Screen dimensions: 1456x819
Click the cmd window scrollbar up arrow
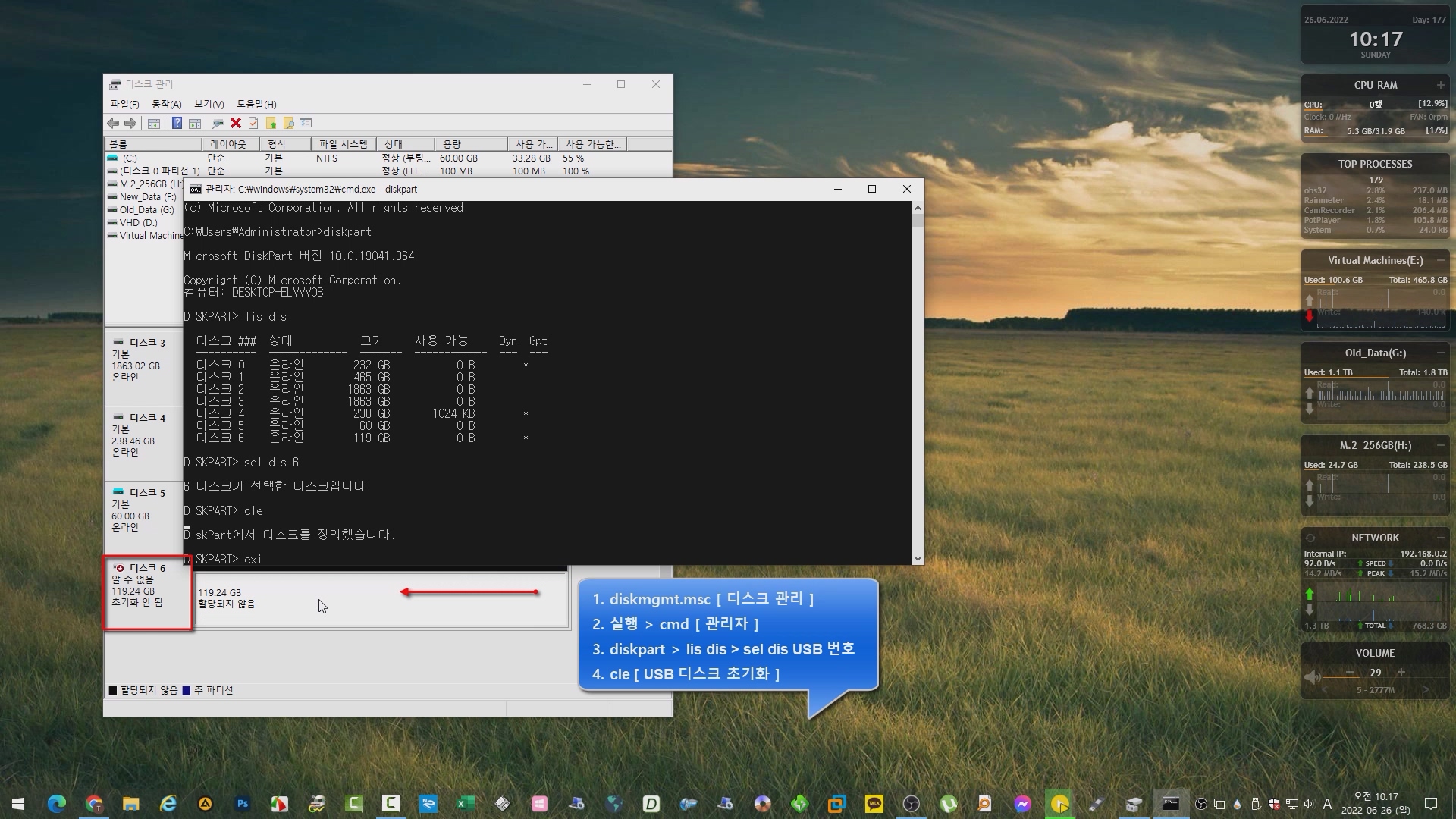coord(918,208)
